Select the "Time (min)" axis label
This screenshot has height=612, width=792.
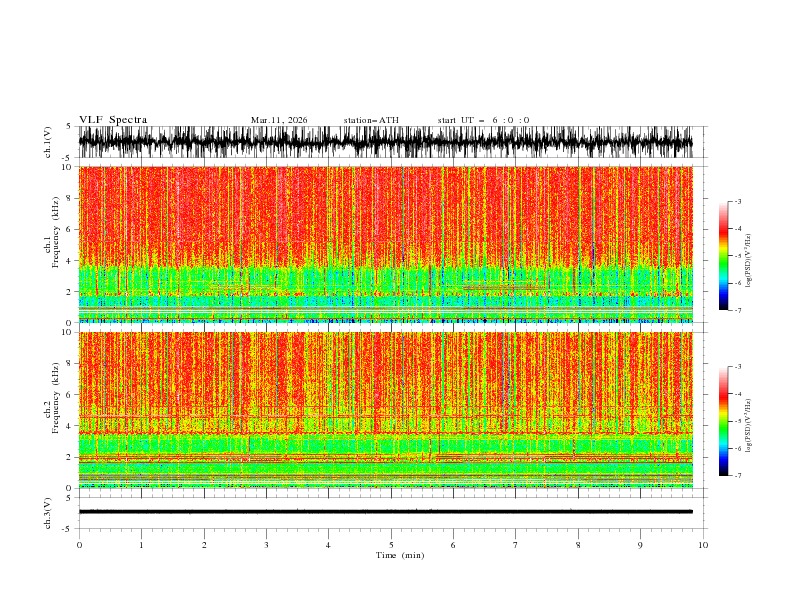tap(400, 555)
